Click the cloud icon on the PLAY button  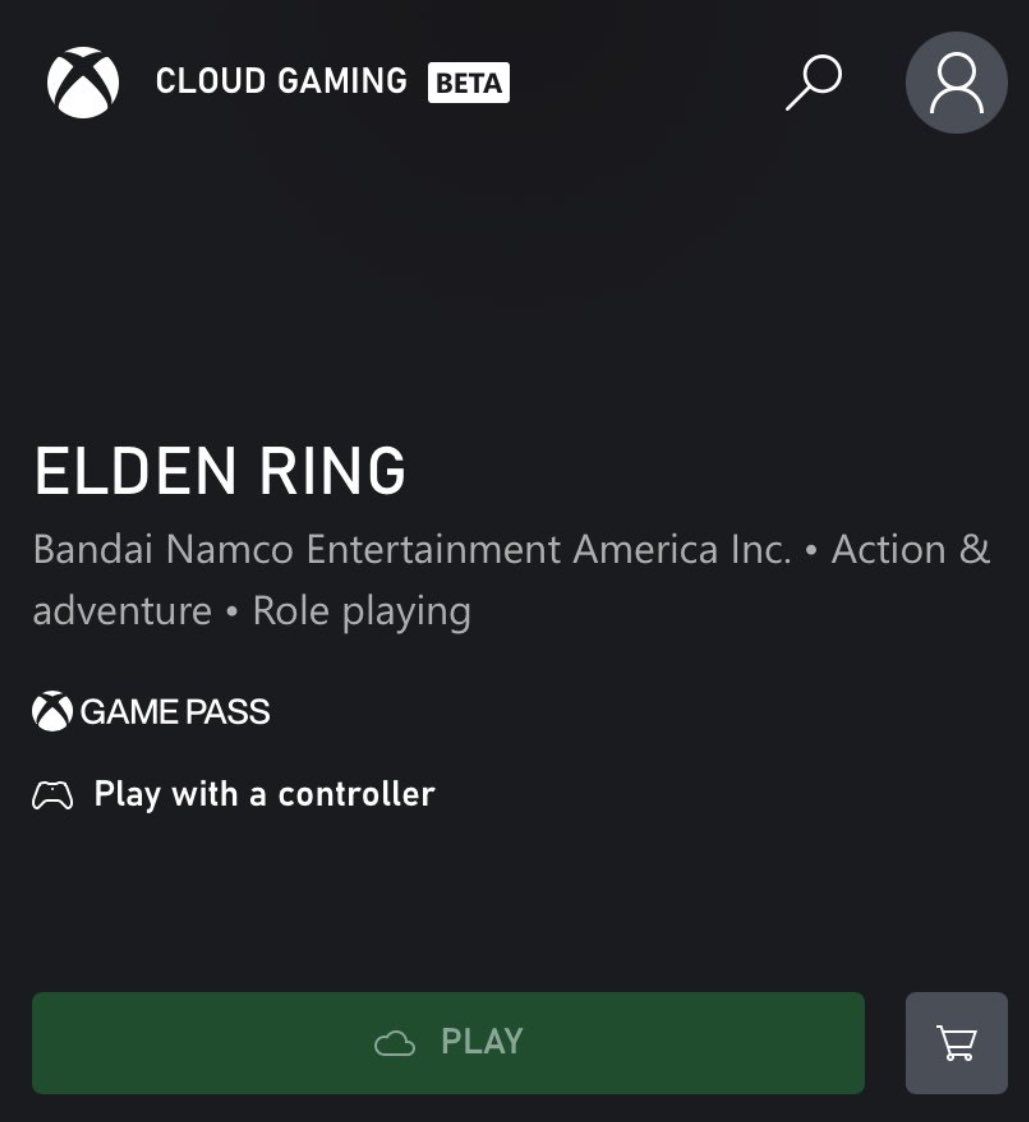coord(394,1044)
